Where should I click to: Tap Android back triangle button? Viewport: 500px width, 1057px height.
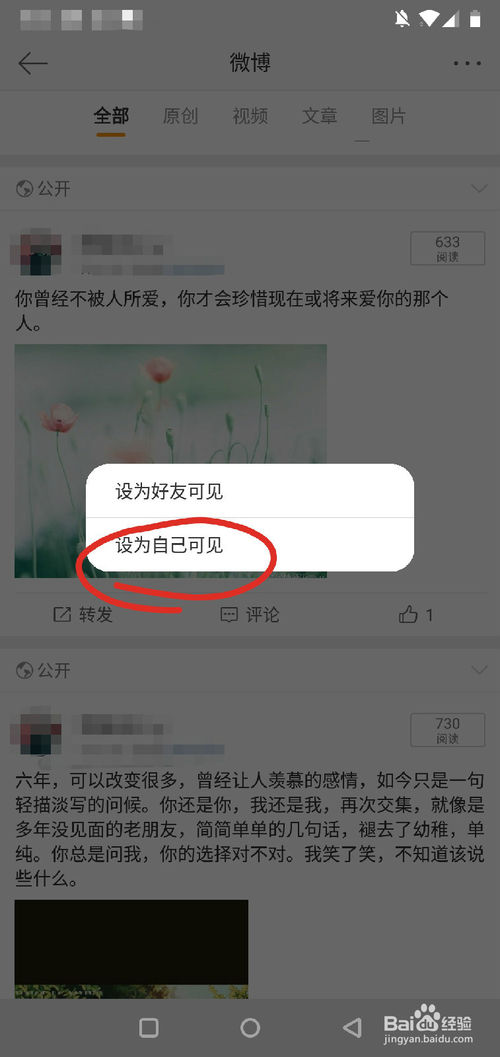(352, 1027)
